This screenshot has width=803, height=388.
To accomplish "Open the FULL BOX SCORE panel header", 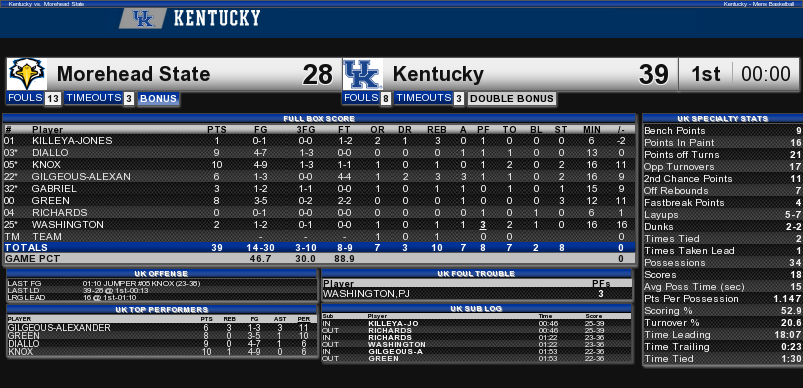I will 319,119.
